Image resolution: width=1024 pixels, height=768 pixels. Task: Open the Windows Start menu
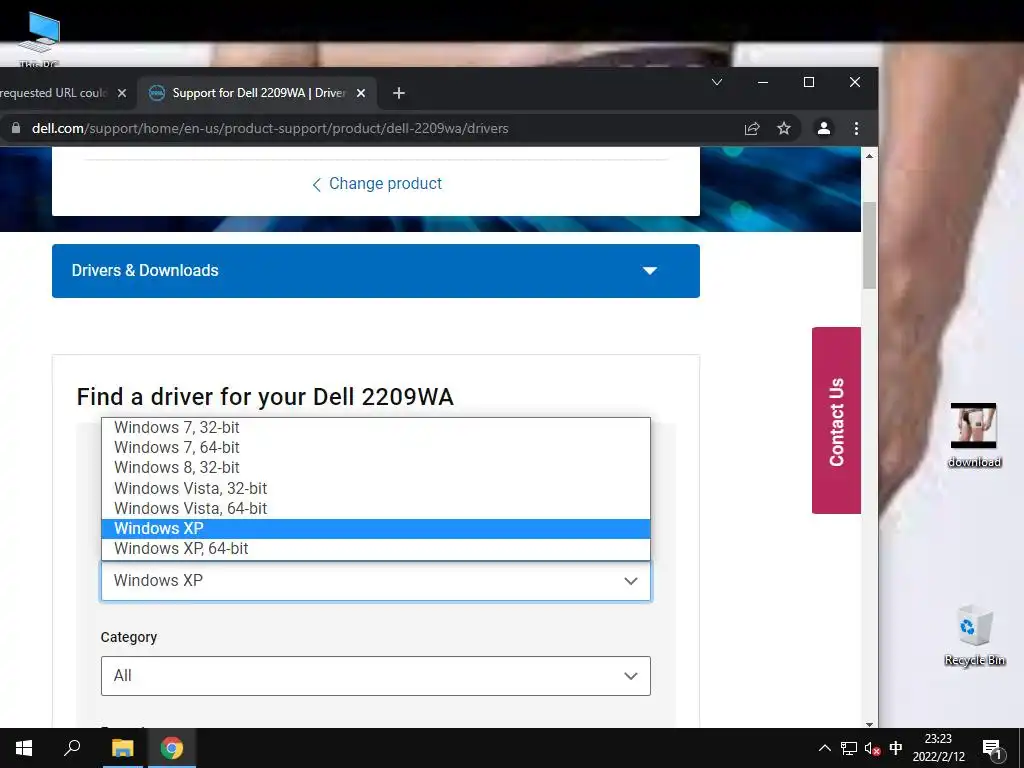click(x=24, y=748)
